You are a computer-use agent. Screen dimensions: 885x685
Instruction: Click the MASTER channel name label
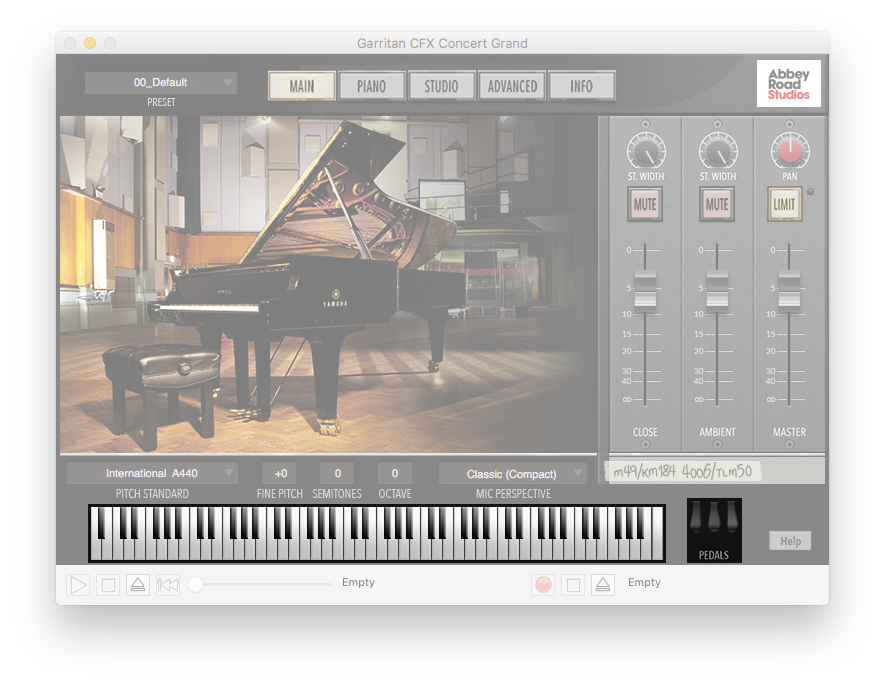coord(789,432)
